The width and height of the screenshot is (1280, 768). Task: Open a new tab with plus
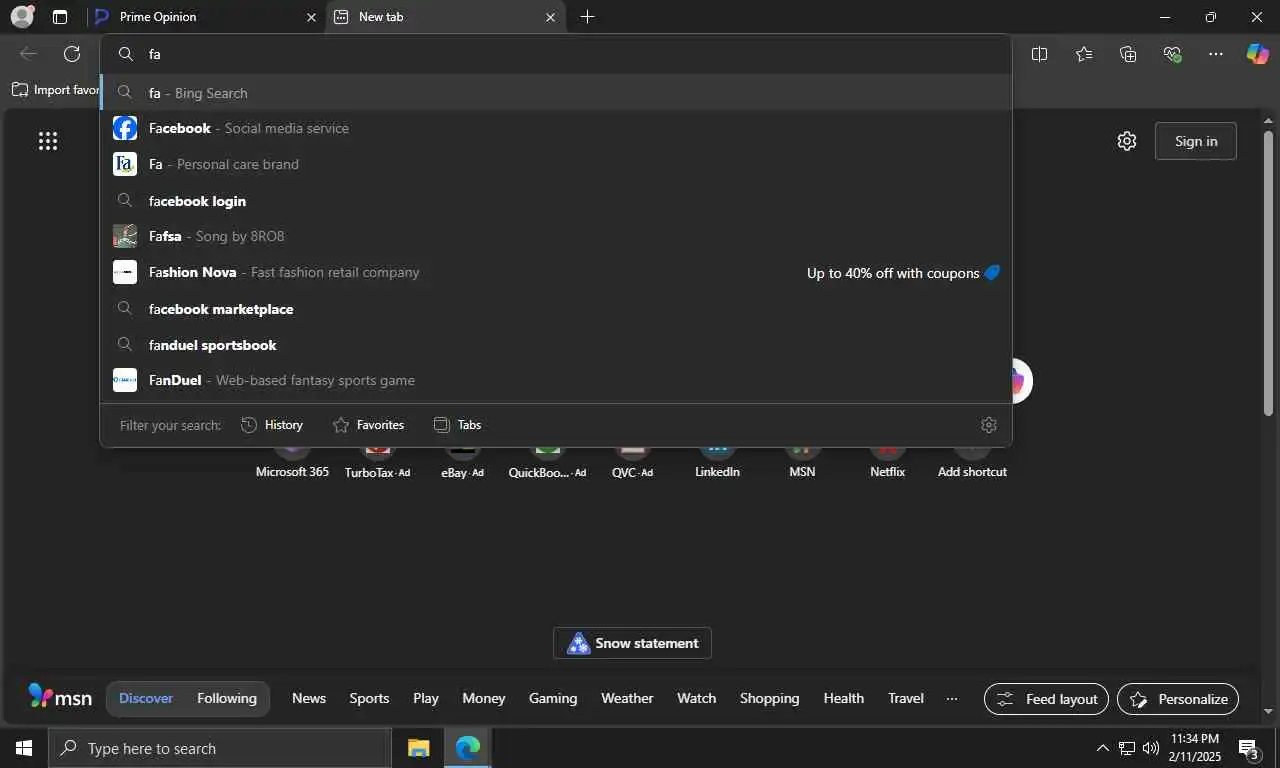587,17
